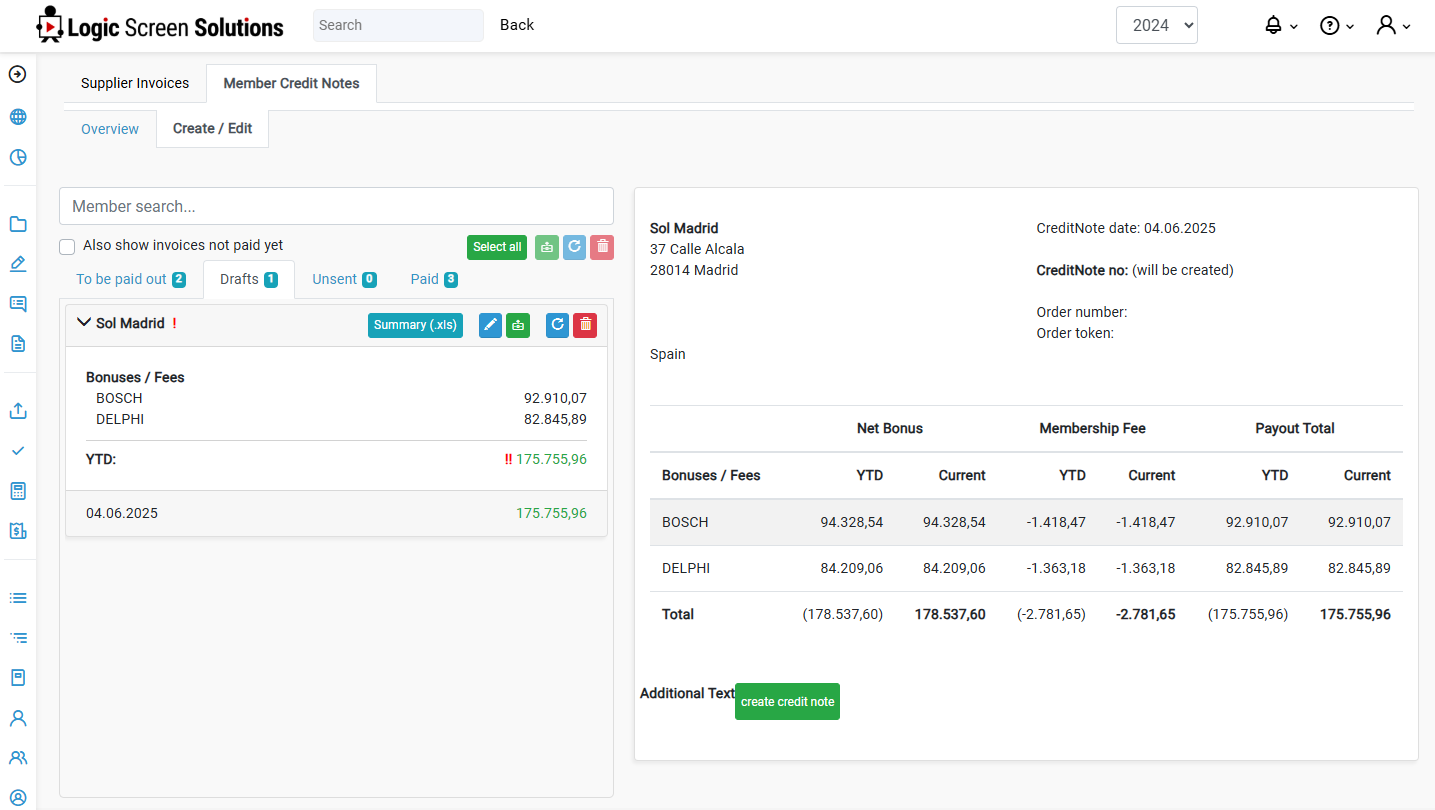The width and height of the screenshot is (1435, 810).
Task: Click the faded payout icon beside Select all
Action: click(x=547, y=247)
